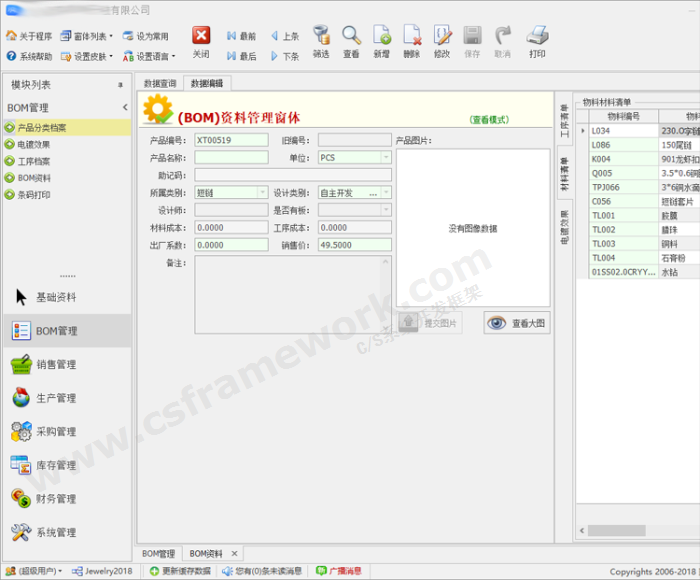Click the 关闭 (Close) red X toolbar icon
The width and height of the screenshot is (700, 580).
click(201, 41)
